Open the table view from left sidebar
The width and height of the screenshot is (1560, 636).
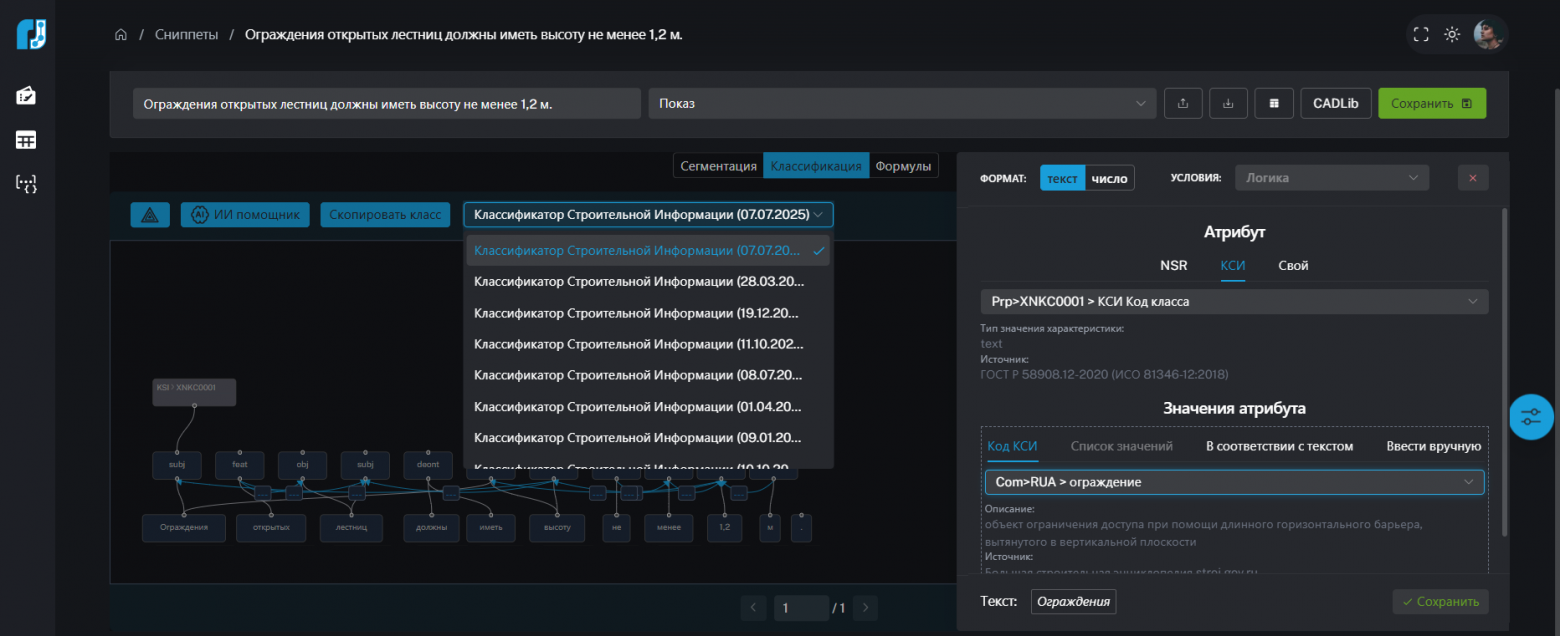26,140
